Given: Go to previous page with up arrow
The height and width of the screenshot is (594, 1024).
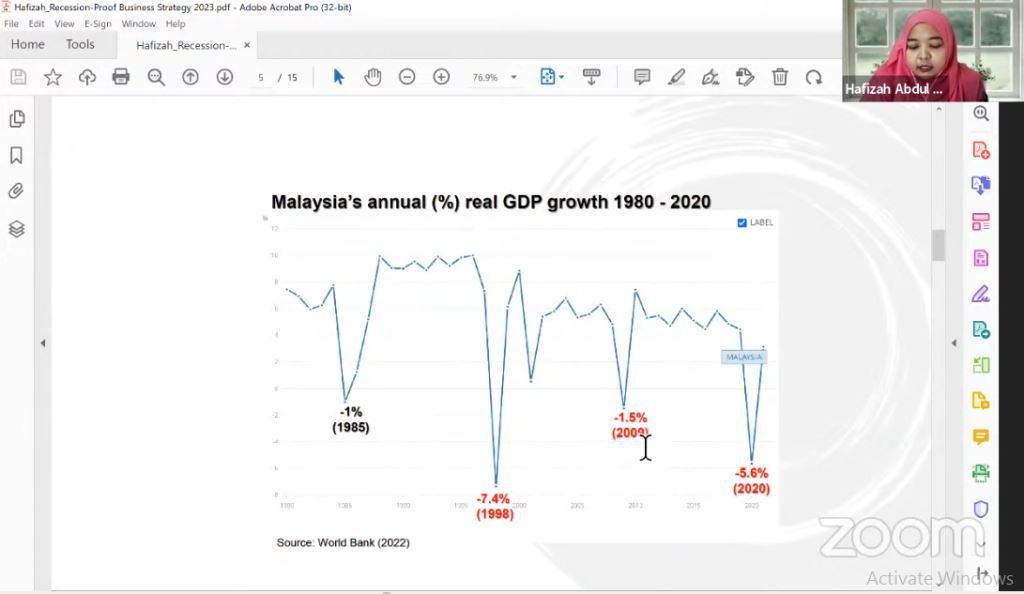Looking at the screenshot, I should click(x=190, y=77).
